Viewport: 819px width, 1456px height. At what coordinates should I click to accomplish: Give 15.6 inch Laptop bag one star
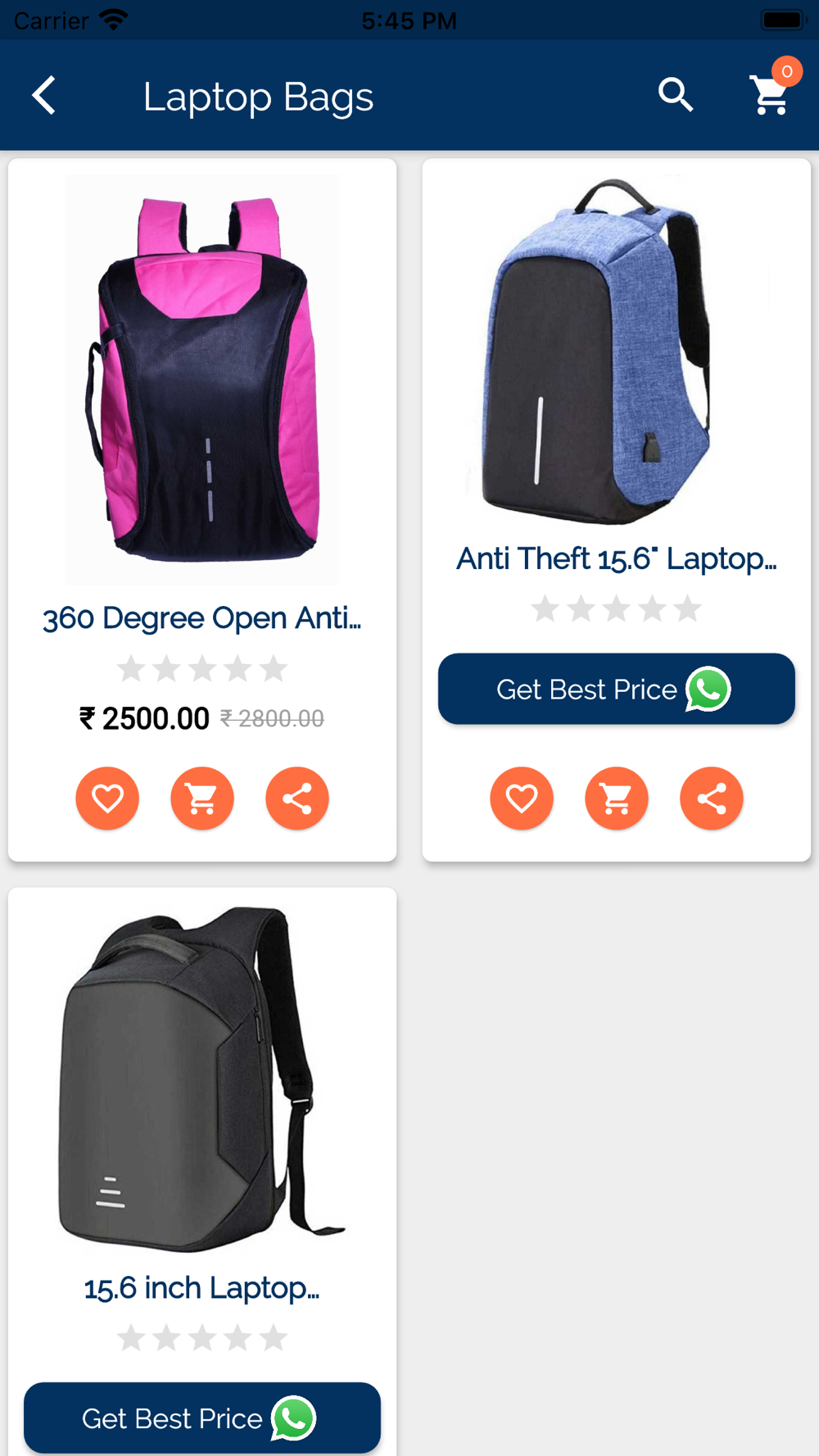(x=131, y=1338)
